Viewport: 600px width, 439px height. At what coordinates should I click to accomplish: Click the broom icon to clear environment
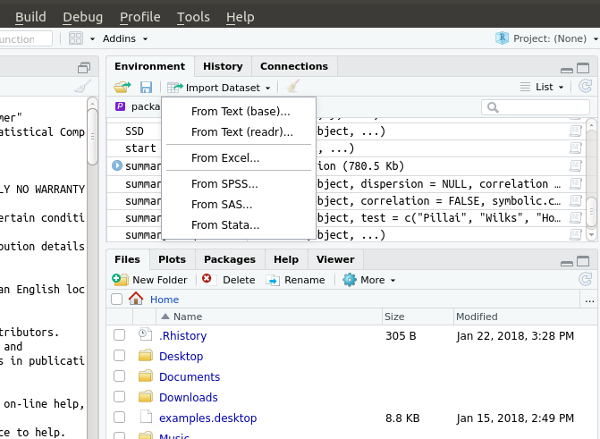[x=293, y=88]
